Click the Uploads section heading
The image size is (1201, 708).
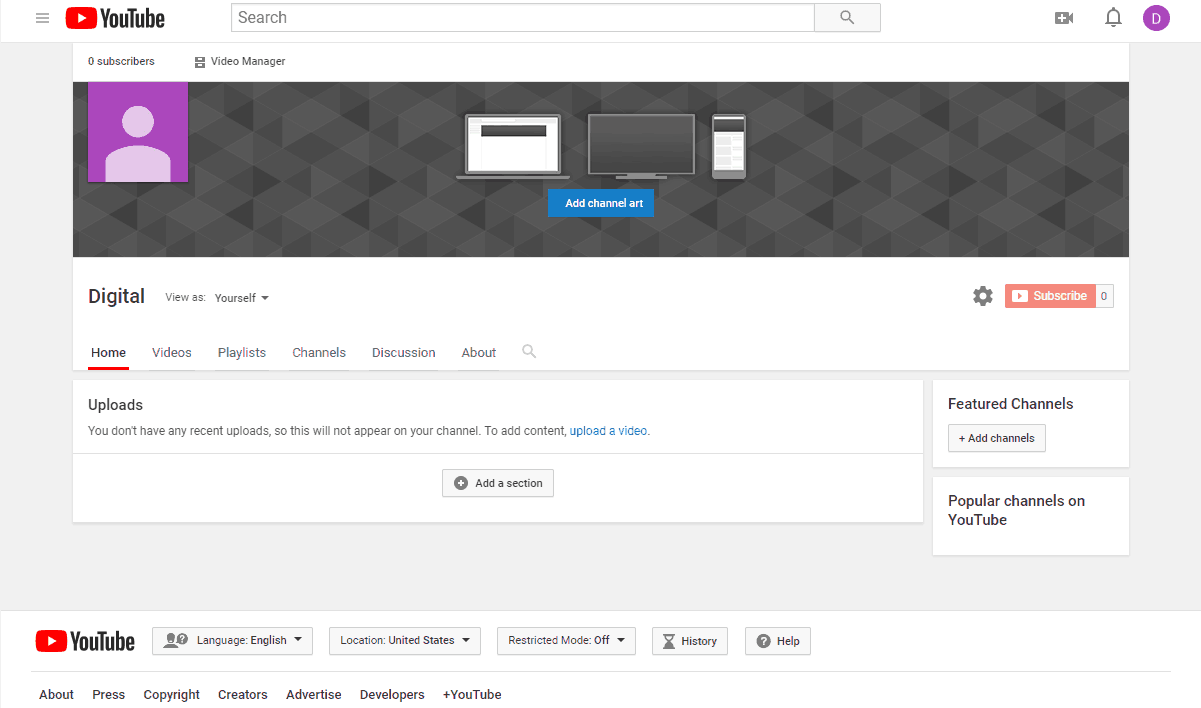[x=115, y=405]
